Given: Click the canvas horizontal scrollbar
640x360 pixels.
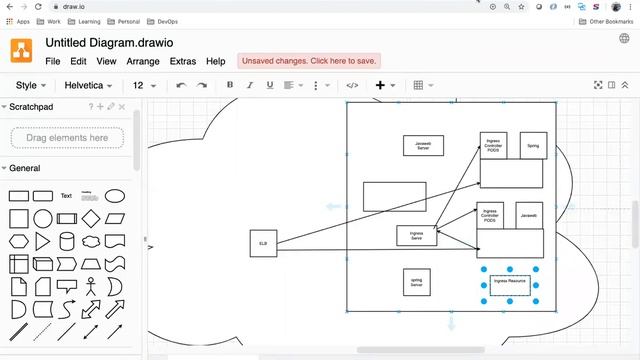Looking at the screenshot, I should click(x=420, y=350).
